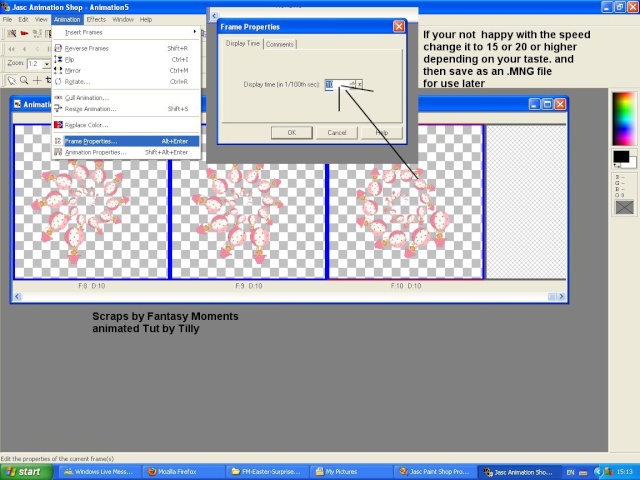Click the Jasc Animation Shop title bar icon
Image resolution: width=640 pixels, height=480 pixels.
point(5,7)
